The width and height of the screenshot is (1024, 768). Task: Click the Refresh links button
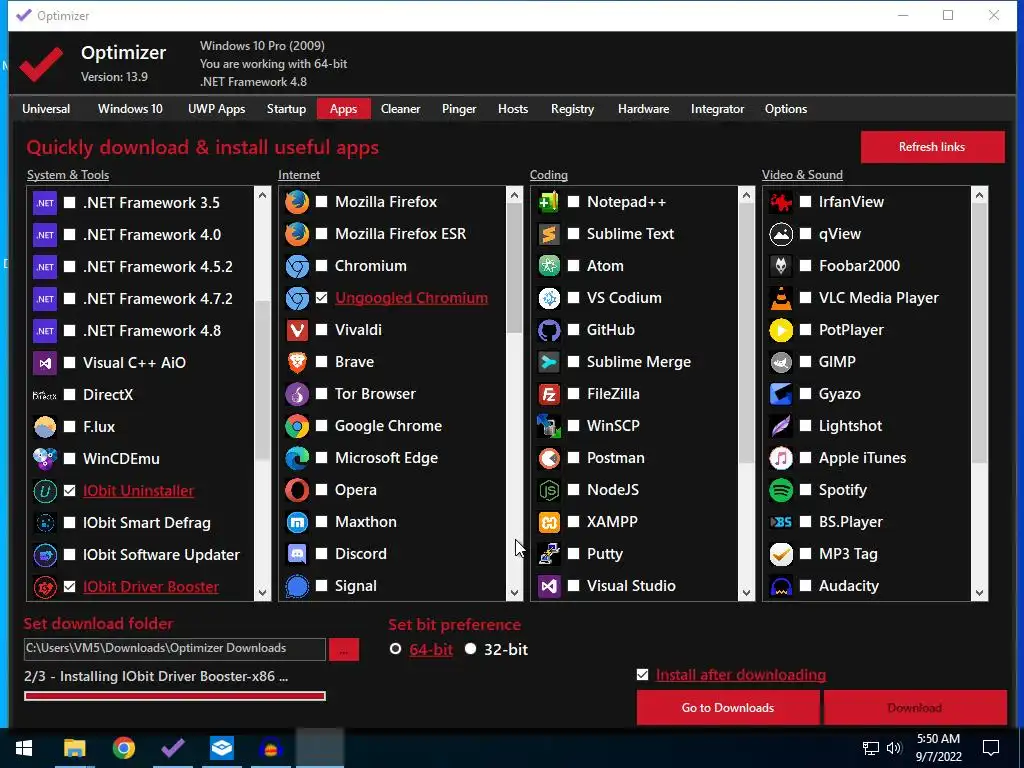pyautogui.click(x=932, y=147)
